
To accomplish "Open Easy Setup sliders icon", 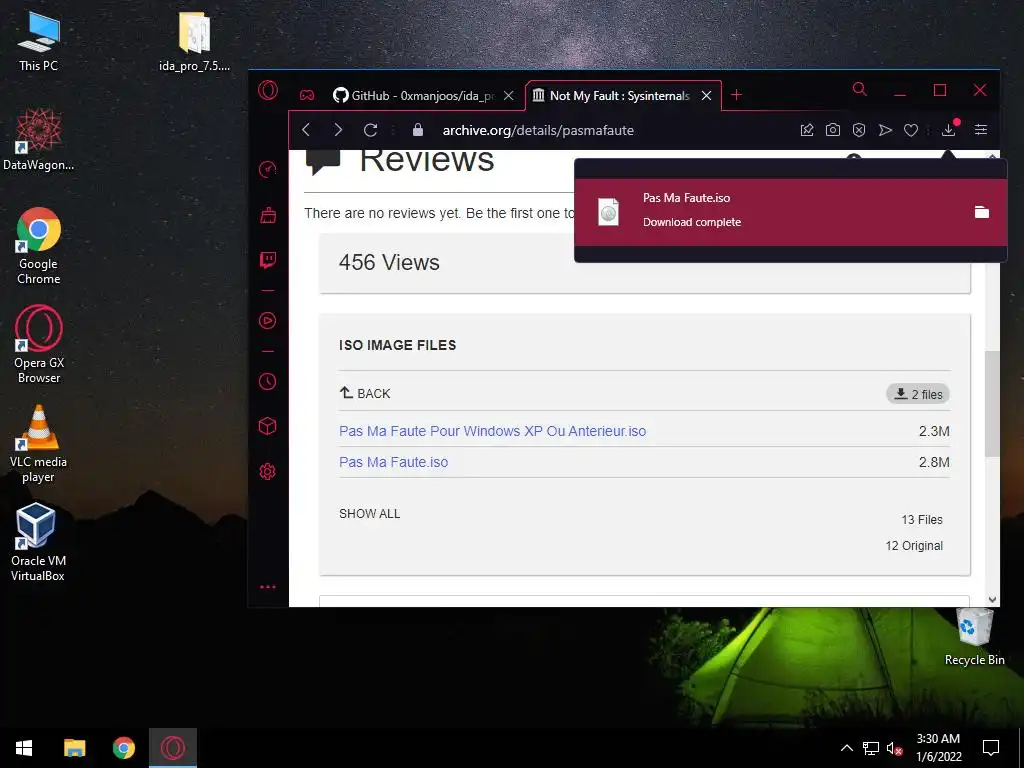I will click(x=981, y=130).
